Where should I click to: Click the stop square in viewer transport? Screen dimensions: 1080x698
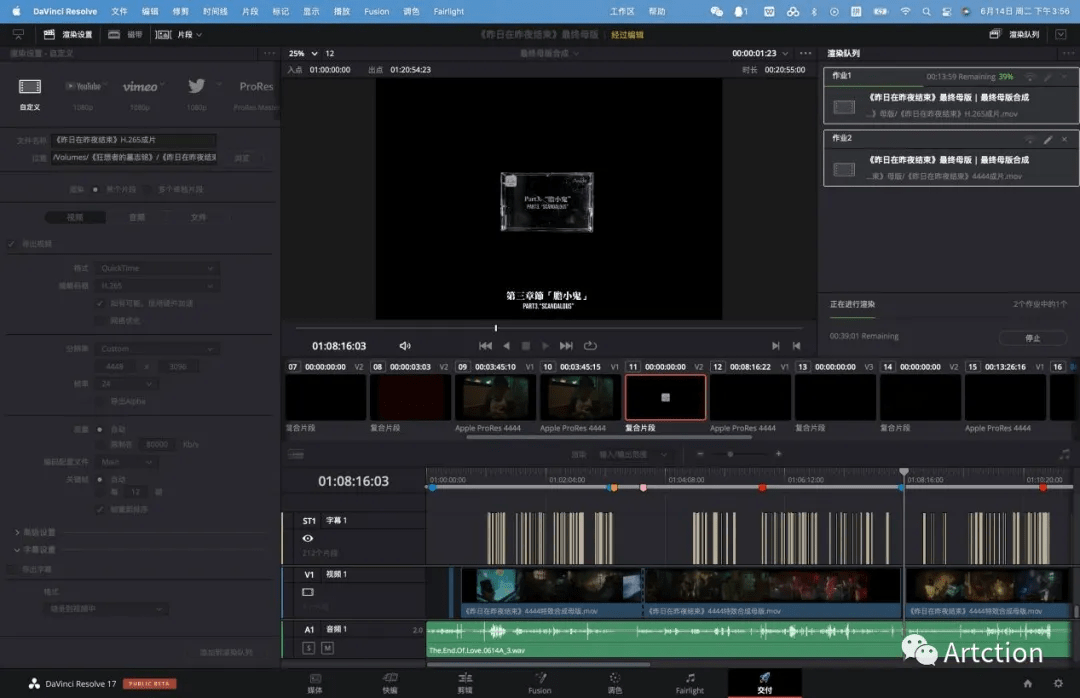click(526, 346)
